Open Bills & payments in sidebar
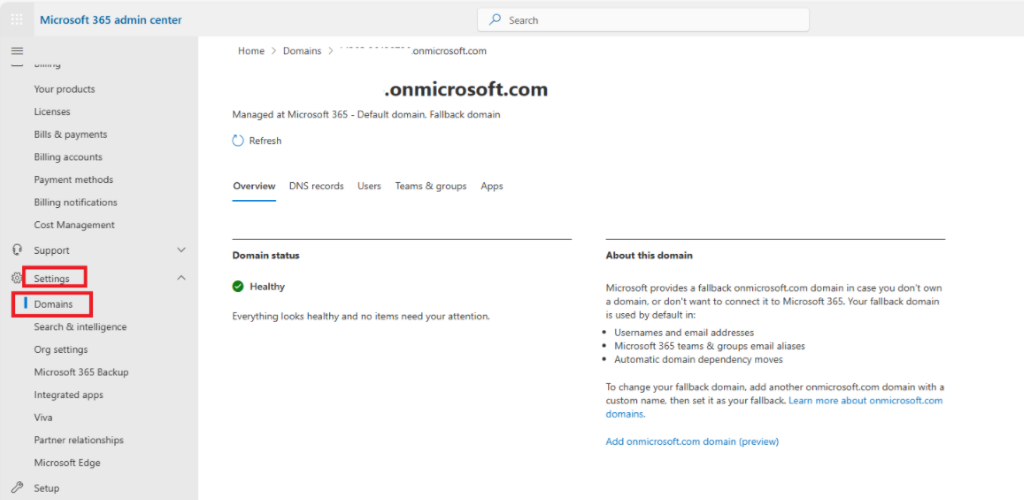Screen dimensions: 1024x500 71,134
